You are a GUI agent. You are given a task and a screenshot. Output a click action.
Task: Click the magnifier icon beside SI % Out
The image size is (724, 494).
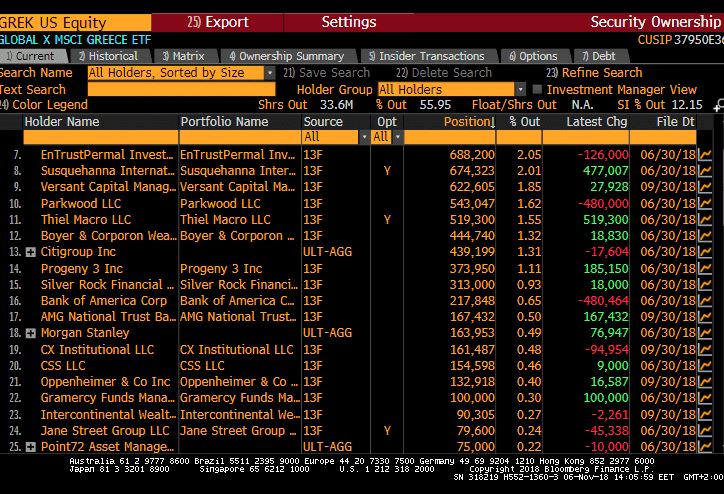click(718, 106)
